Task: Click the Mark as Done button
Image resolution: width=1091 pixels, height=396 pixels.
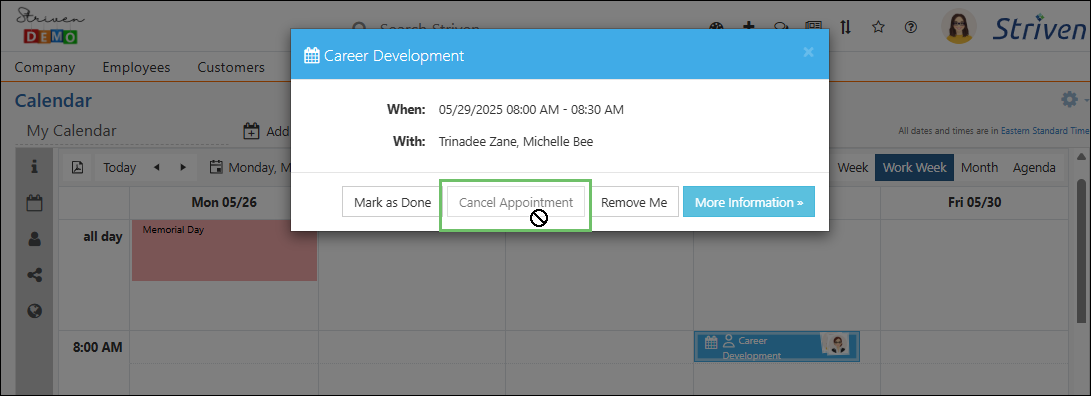Action: (392, 203)
